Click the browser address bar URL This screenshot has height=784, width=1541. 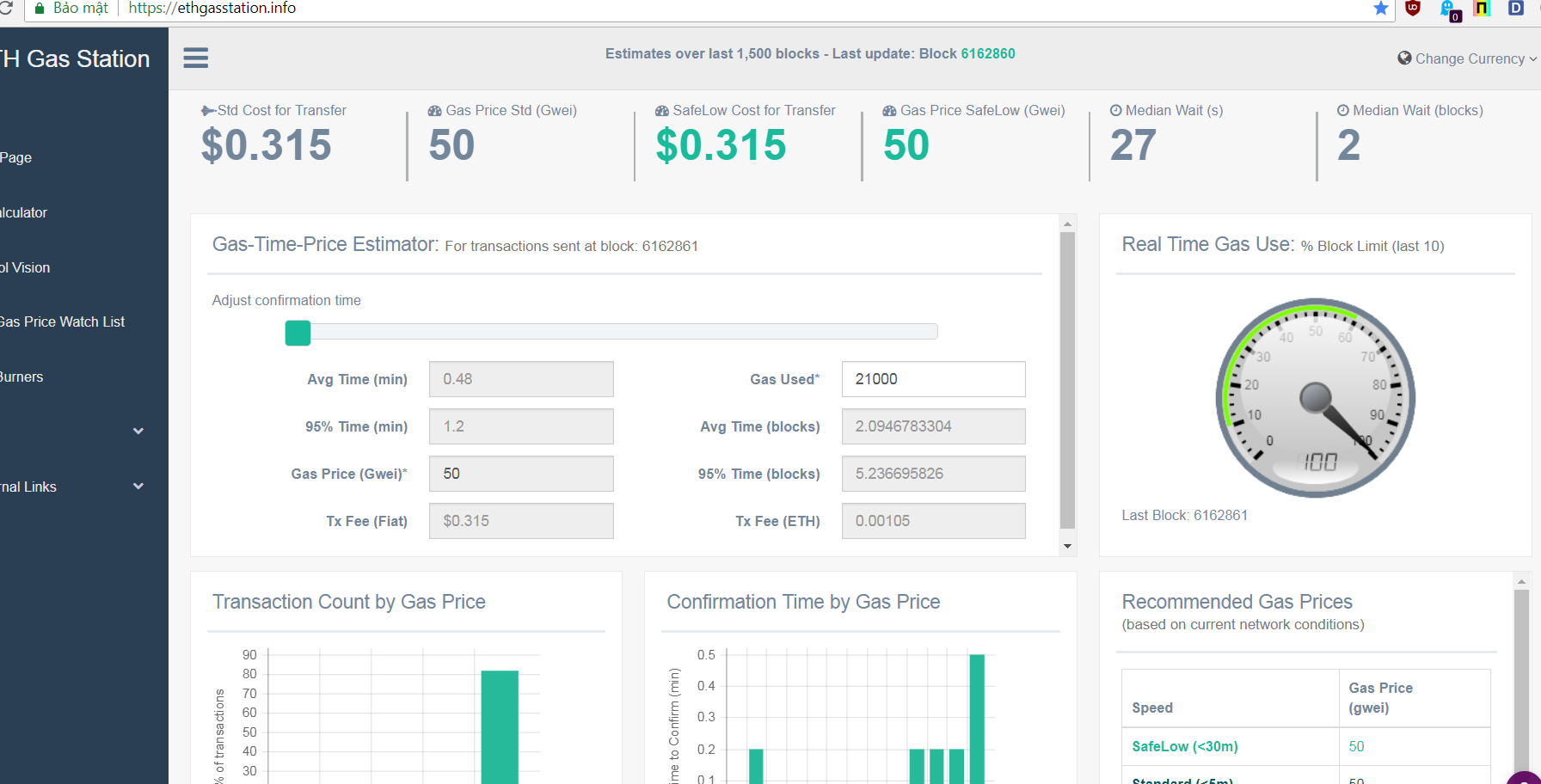(212, 9)
